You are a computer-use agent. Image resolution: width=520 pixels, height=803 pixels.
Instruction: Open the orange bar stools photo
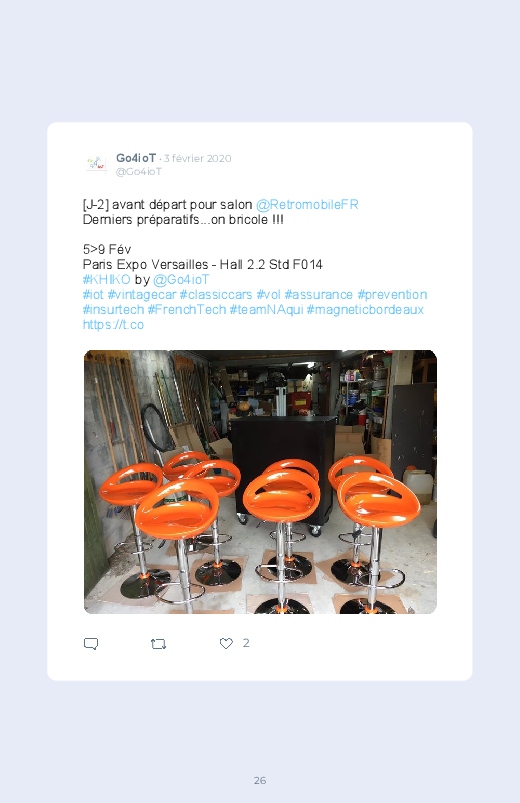pos(260,482)
